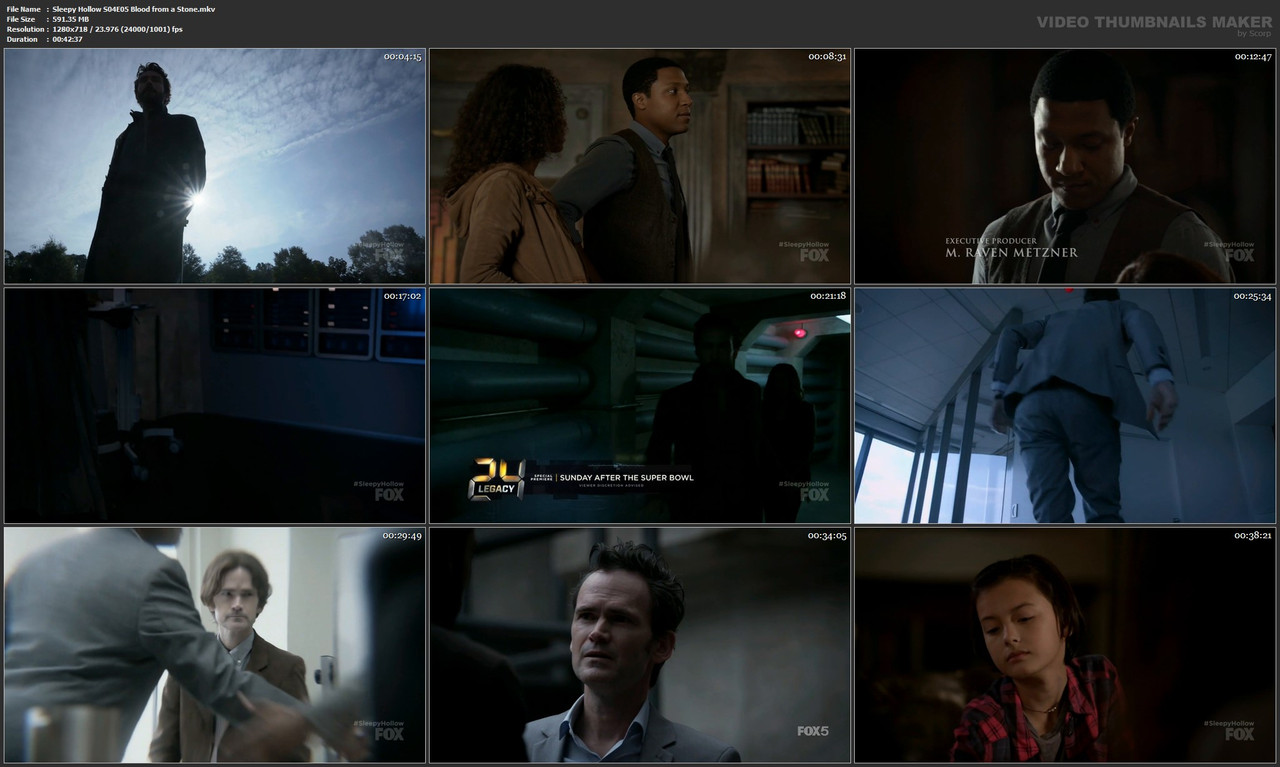1280x767 pixels.
Task: Click the FOX logo in the 00:12:47 thumbnail
Action: (1239, 255)
